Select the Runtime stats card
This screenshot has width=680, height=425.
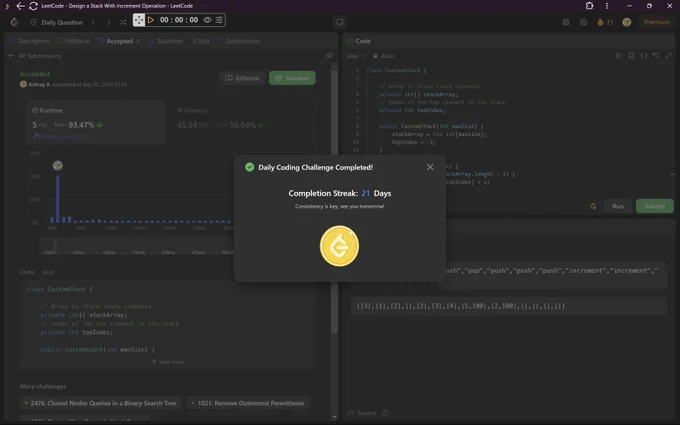coord(95,123)
